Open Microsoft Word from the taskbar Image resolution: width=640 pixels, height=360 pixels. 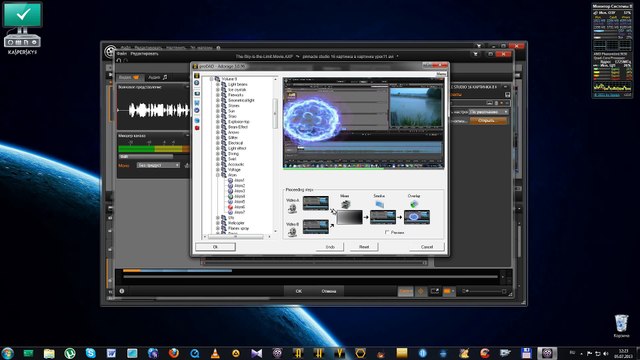click(111, 353)
